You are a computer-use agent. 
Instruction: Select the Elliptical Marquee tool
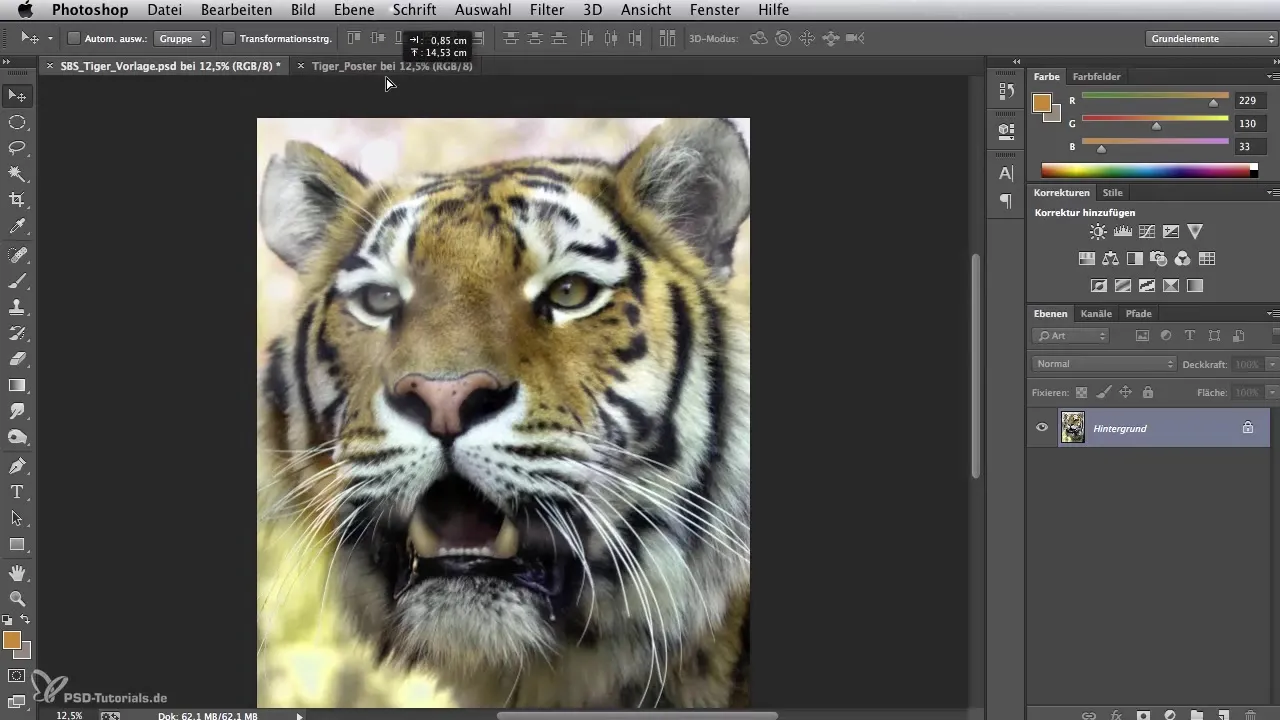pos(17,122)
